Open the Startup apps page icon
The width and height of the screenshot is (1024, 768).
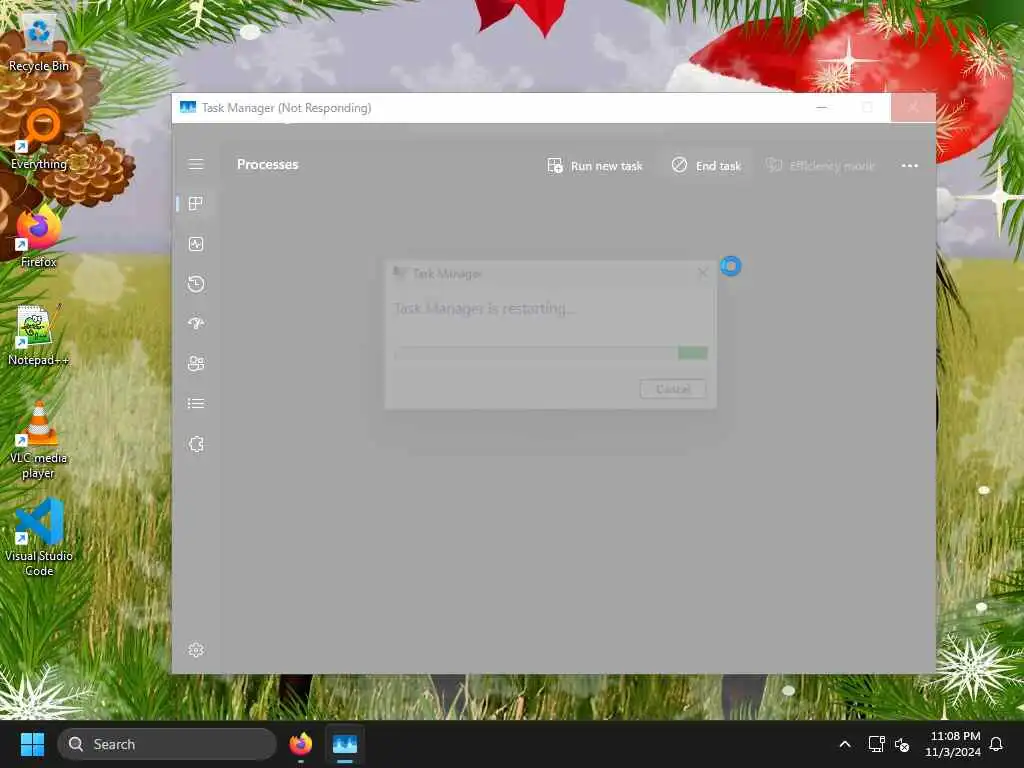(x=196, y=323)
